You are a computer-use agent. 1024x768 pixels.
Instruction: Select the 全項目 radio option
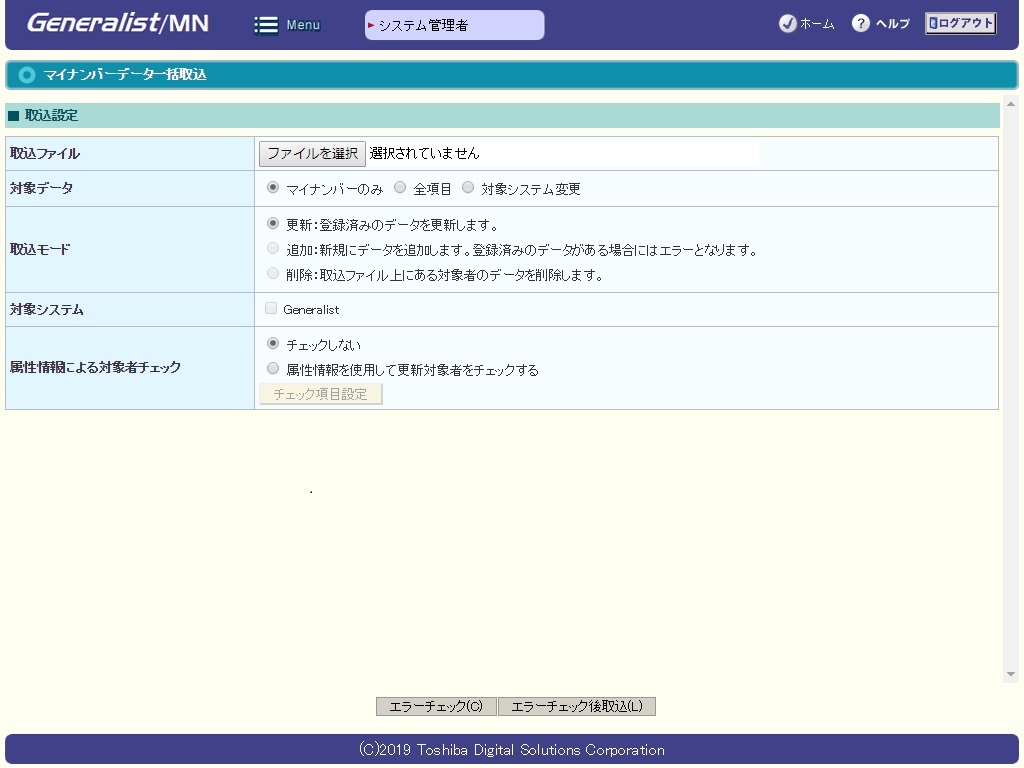click(x=400, y=188)
